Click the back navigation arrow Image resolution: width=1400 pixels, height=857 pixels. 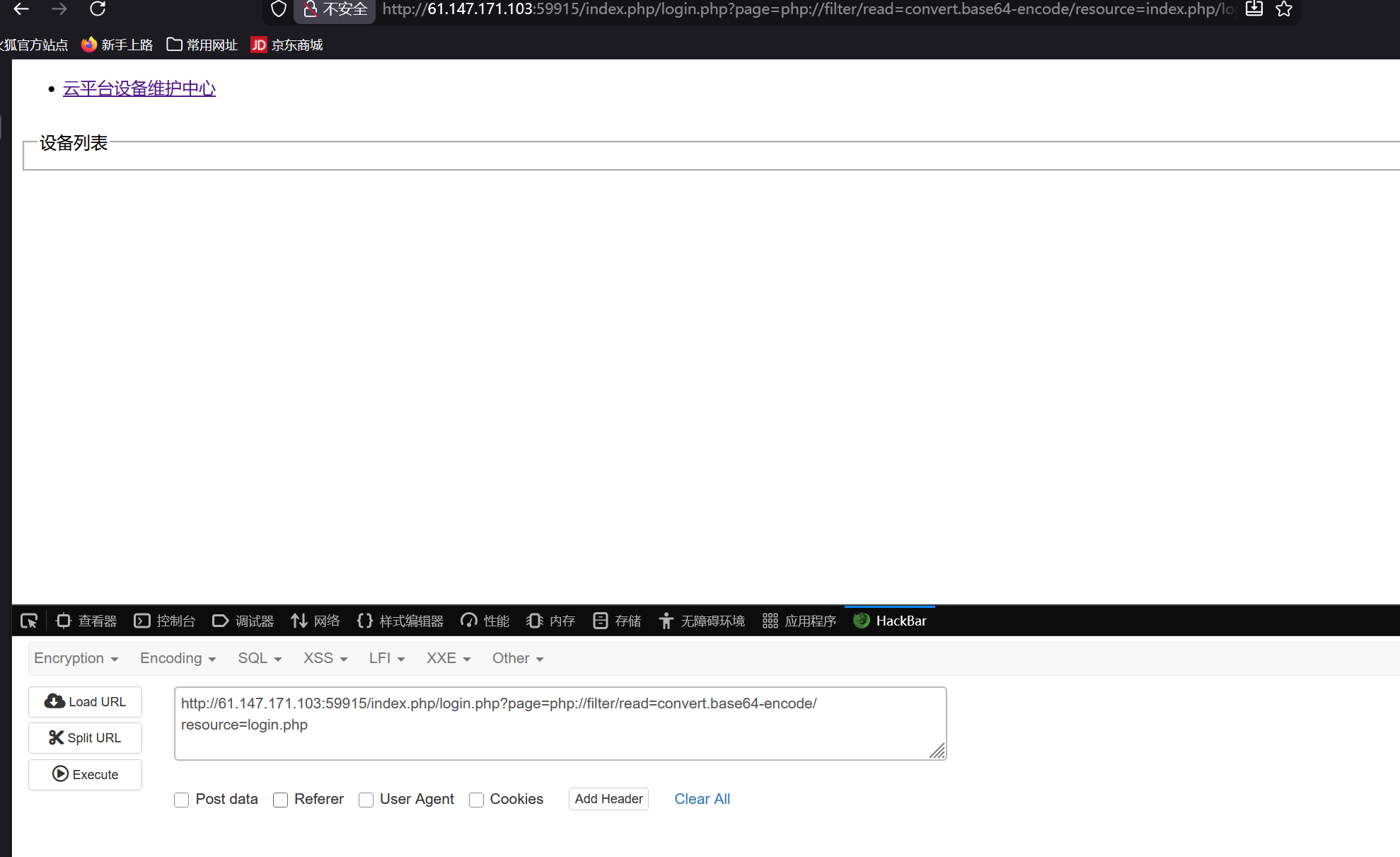21,9
